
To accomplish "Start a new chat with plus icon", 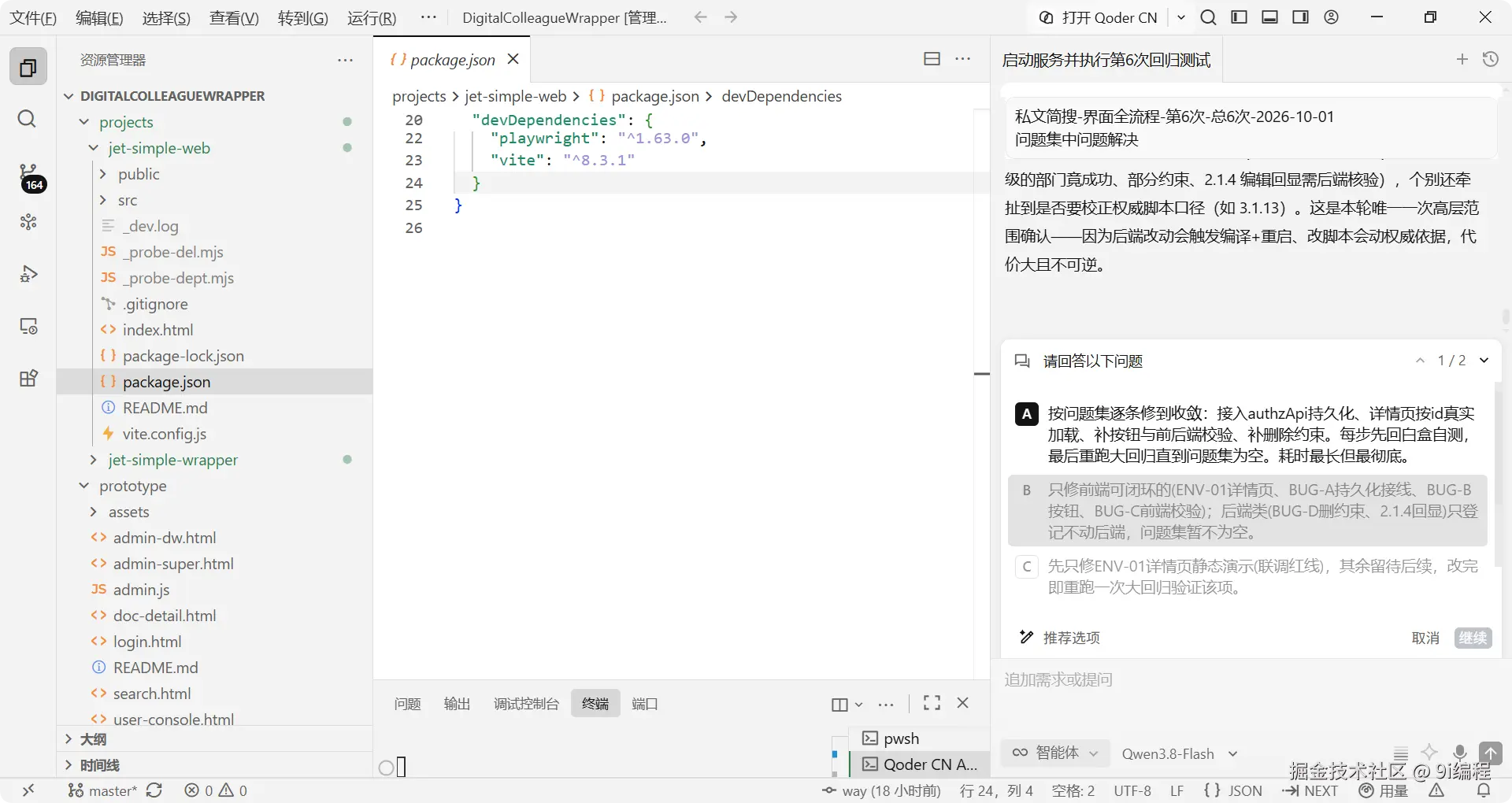I will tap(1462, 59).
